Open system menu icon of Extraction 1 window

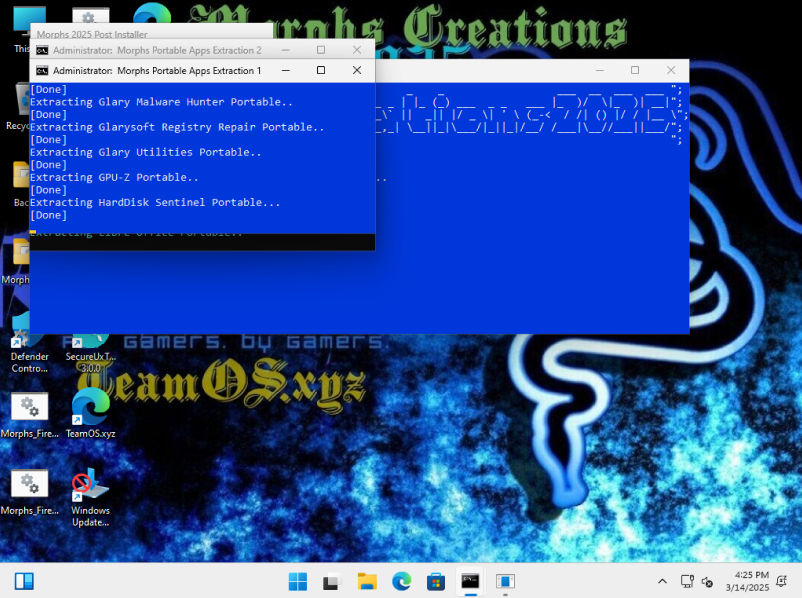pos(42,71)
